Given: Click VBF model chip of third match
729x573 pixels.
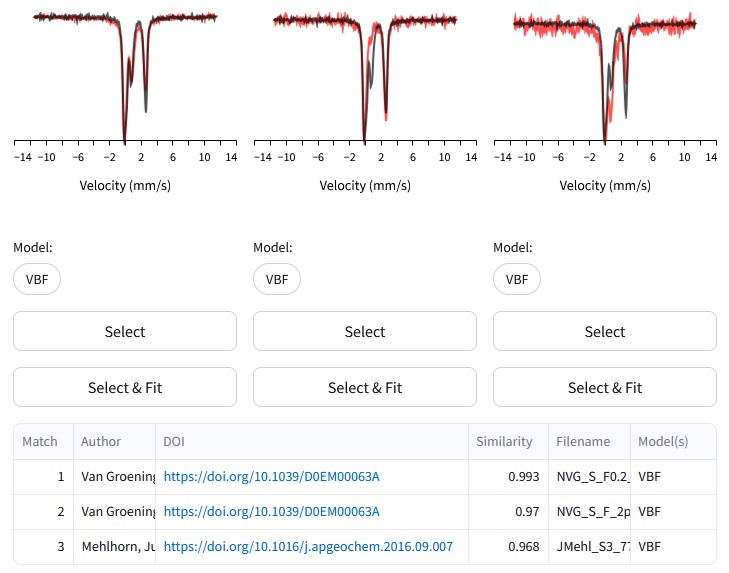Looking at the screenshot, I should 517,279.
